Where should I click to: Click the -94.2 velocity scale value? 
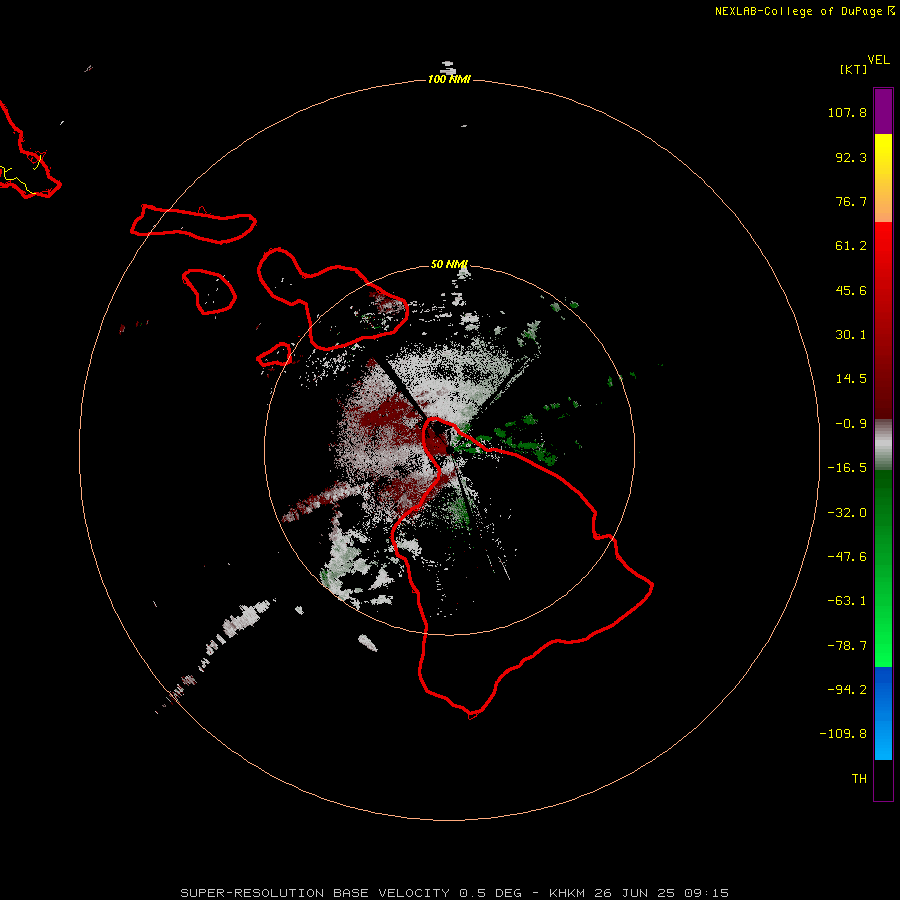847,690
